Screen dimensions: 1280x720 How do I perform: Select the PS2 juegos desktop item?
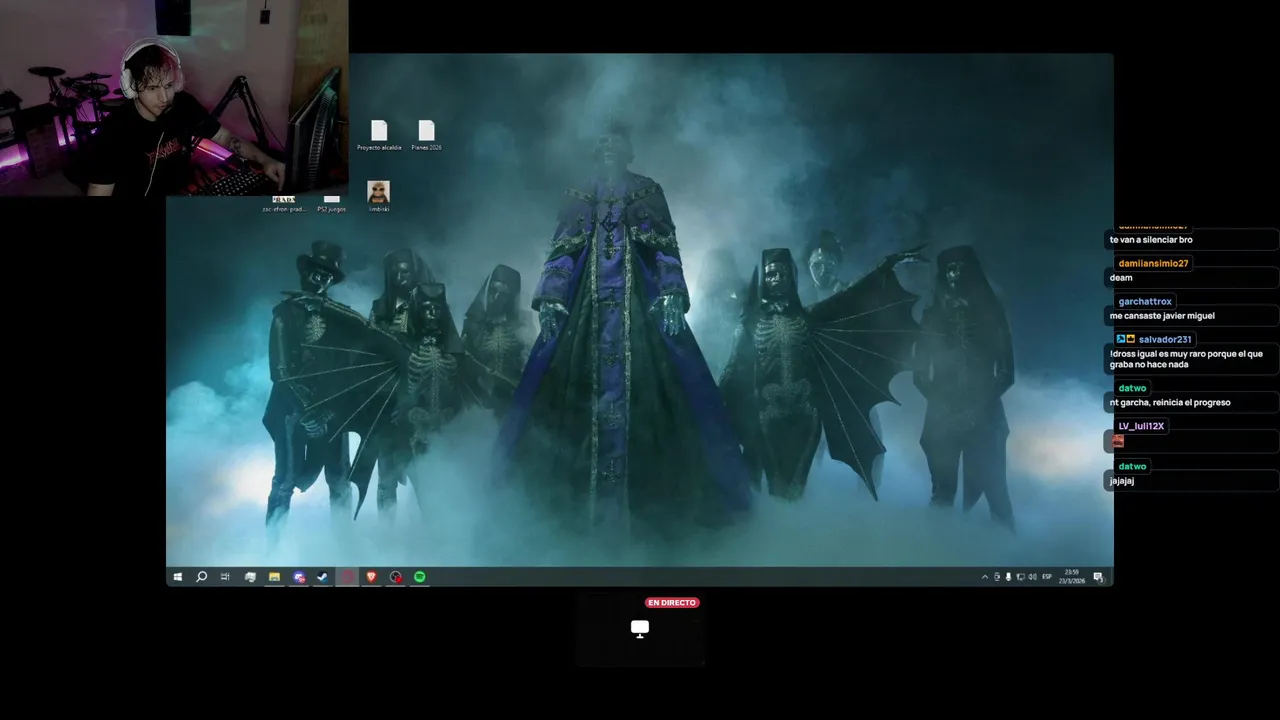(x=332, y=203)
